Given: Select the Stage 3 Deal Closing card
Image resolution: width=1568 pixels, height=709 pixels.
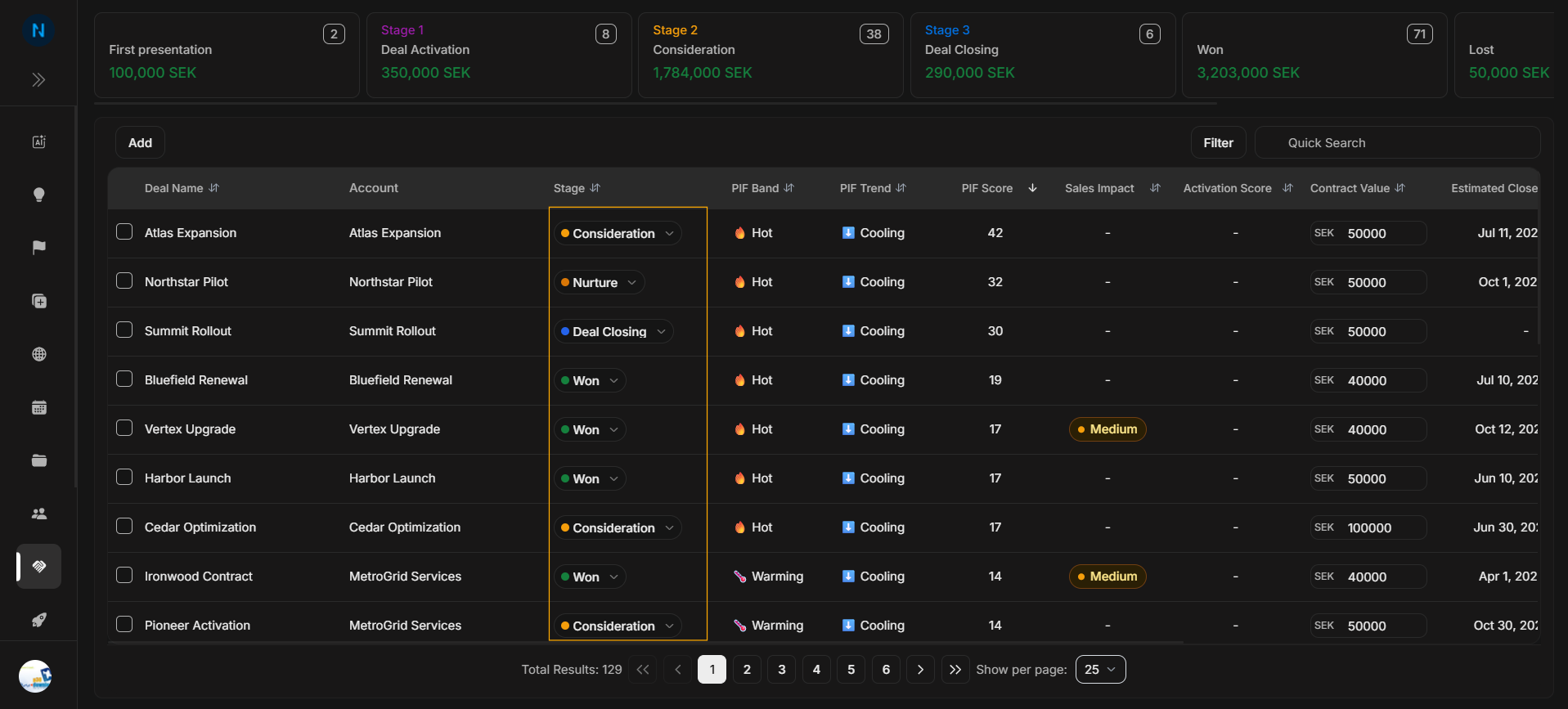Looking at the screenshot, I should (1043, 55).
